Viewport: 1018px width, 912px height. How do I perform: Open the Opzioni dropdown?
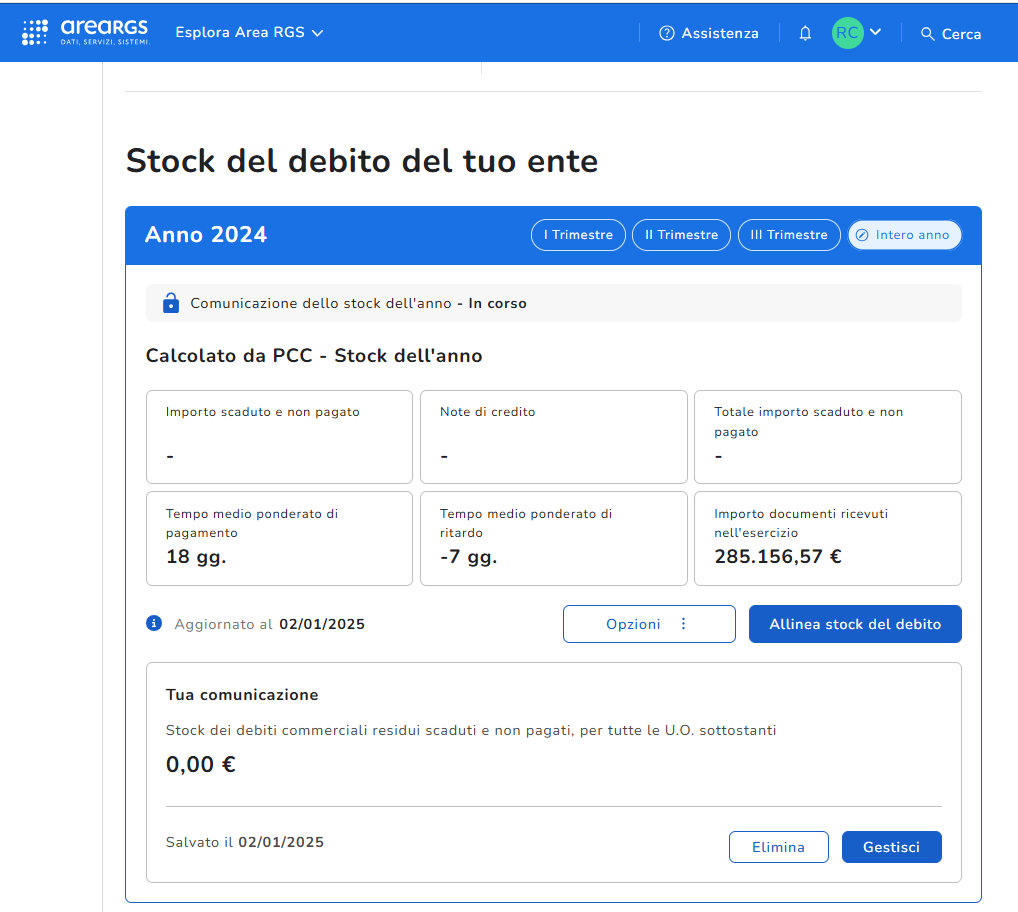pyautogui.click(x=634, y=624)
